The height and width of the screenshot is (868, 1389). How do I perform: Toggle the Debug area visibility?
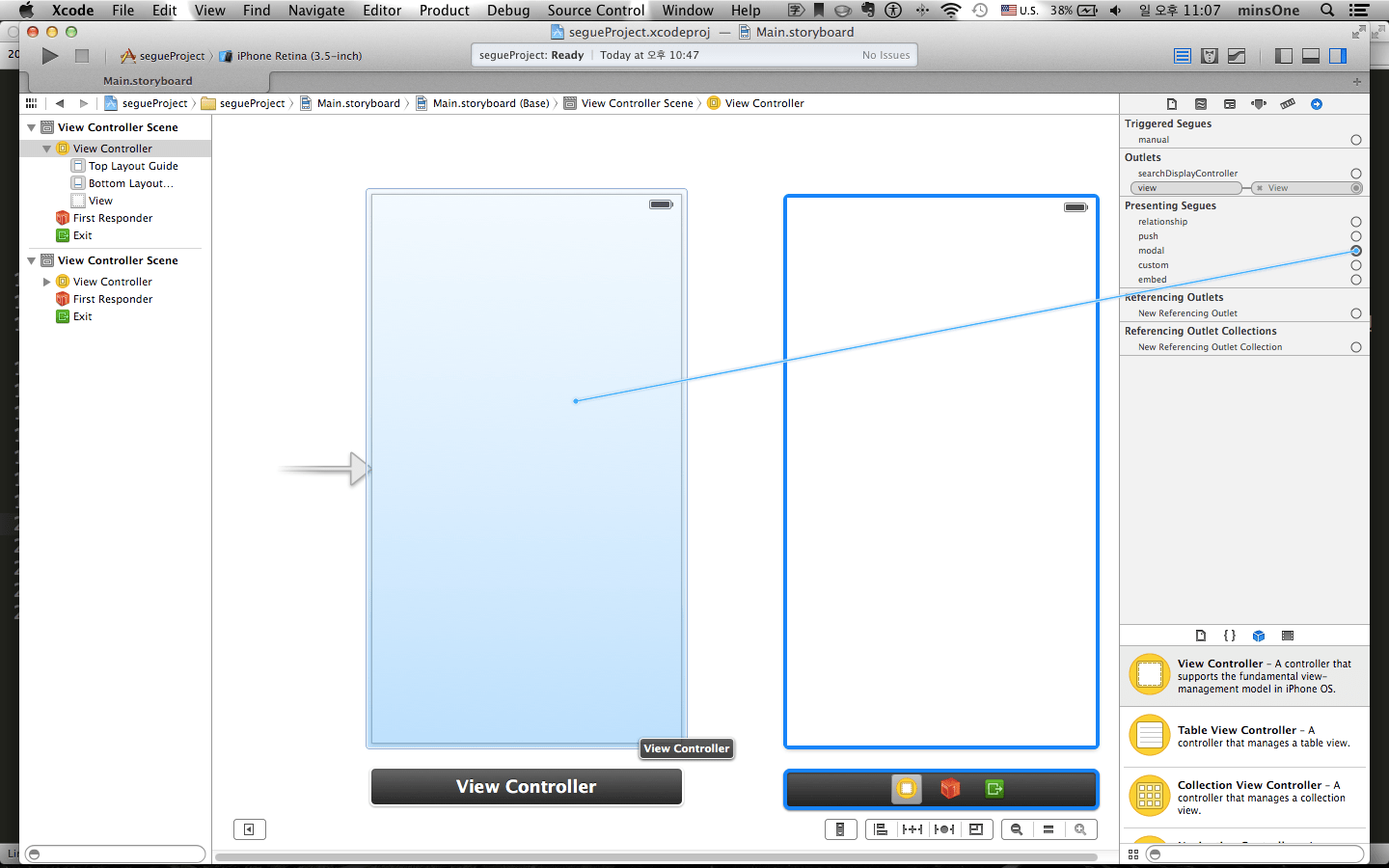(x=1311, y=56)
